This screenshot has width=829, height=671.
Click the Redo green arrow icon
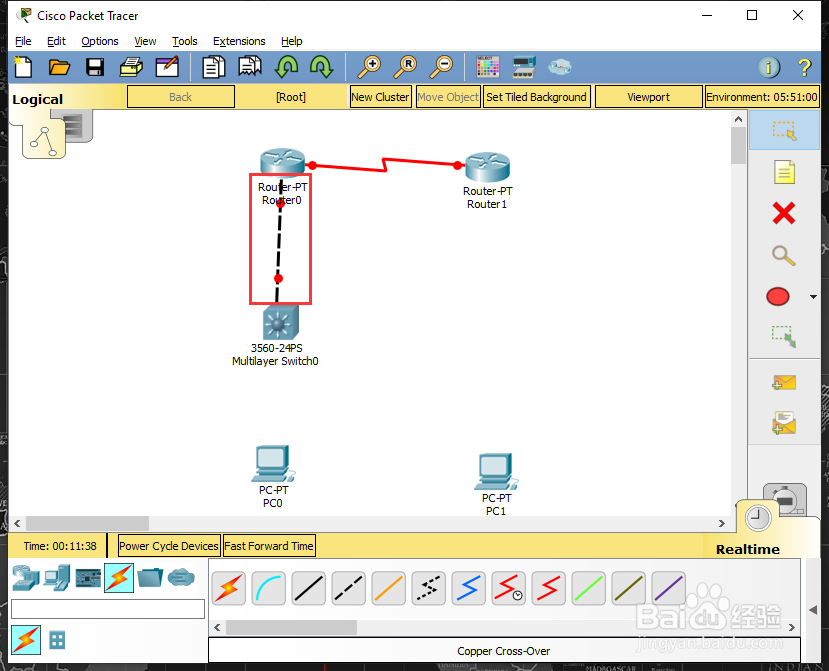tap(321, 67)
